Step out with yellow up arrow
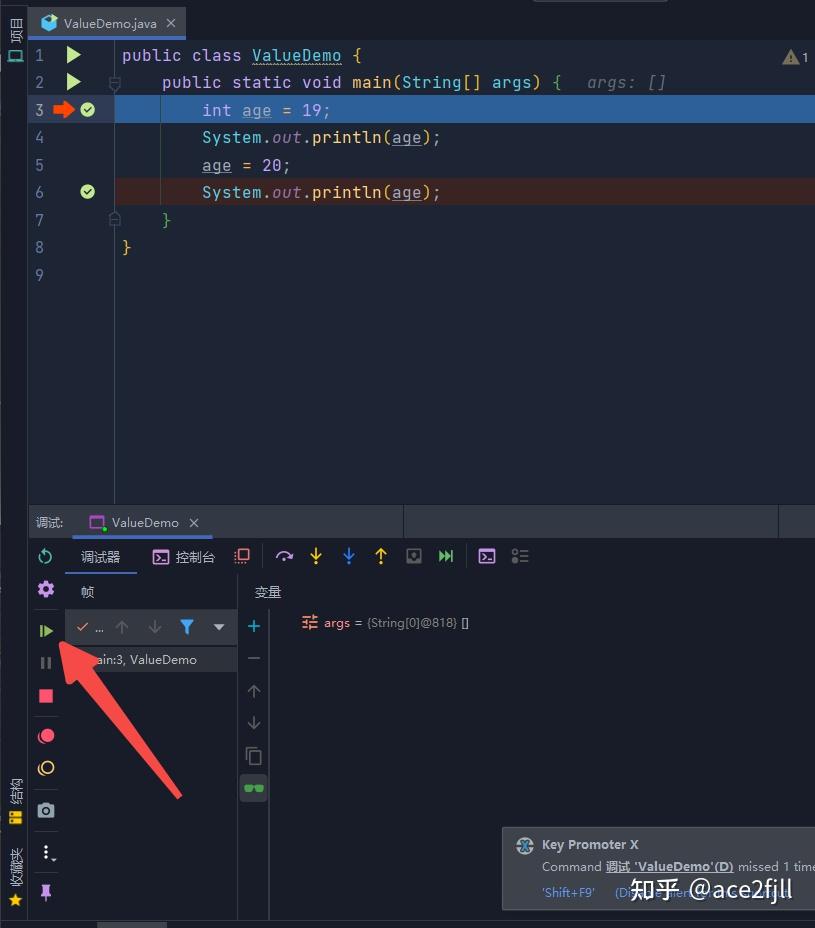Image resolution: width=815 pixels, height=928 pixels. click(381, 556)
